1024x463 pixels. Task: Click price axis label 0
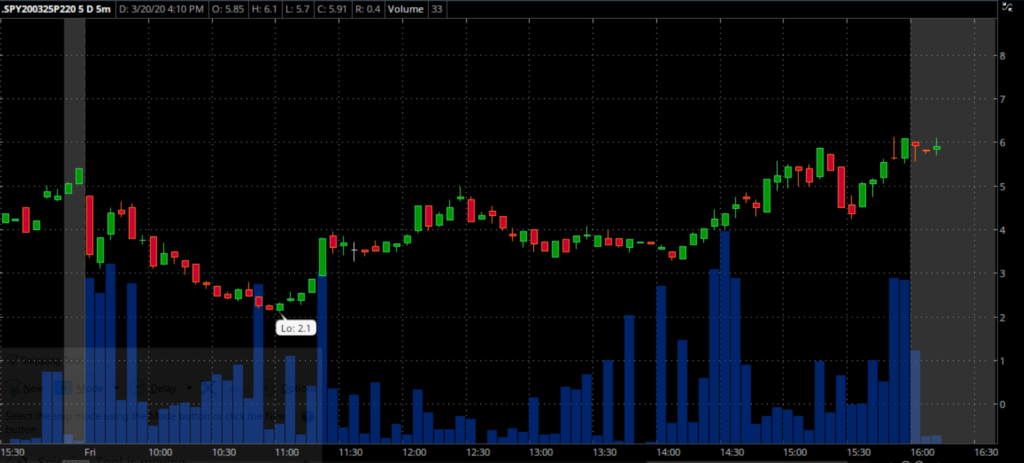[x=1003, y=405]
